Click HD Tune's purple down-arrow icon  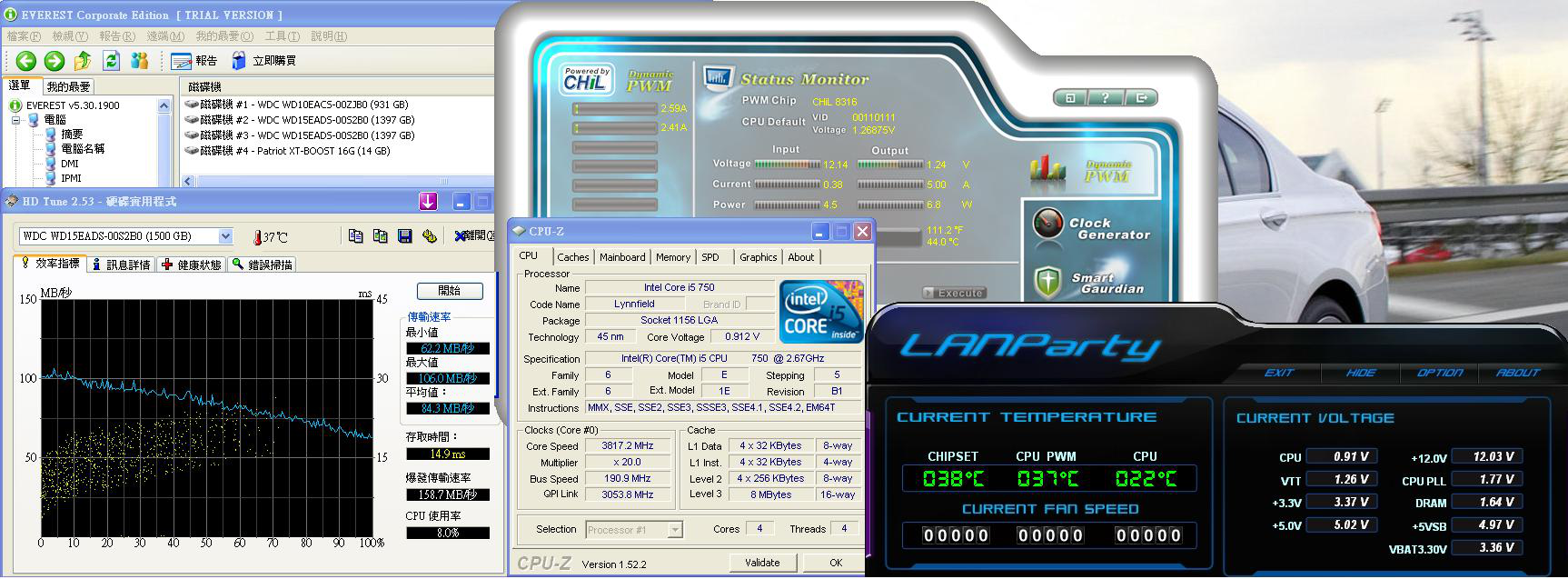coord(428,202)
